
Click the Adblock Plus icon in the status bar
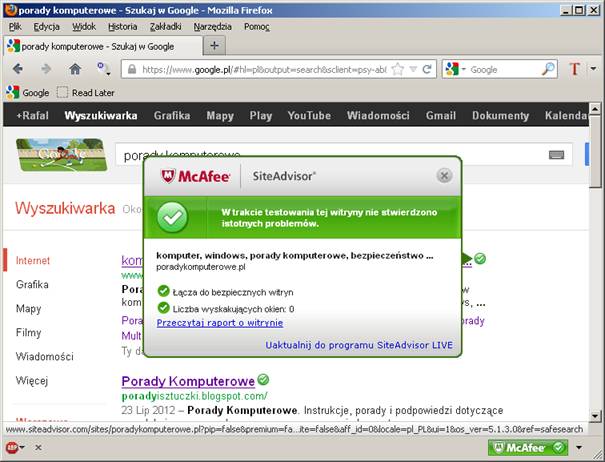tap(12, 447)
